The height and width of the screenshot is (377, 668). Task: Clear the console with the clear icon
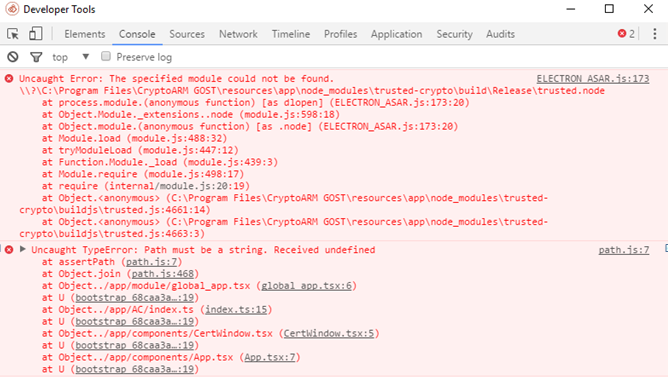[13, 57]
